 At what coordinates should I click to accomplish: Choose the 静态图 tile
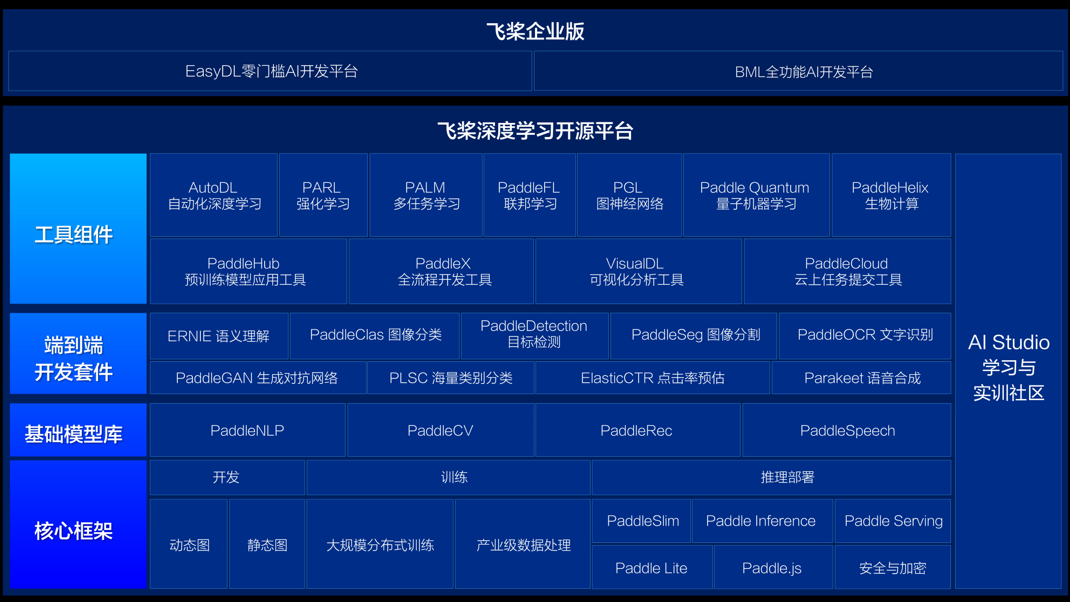(267, 544)
